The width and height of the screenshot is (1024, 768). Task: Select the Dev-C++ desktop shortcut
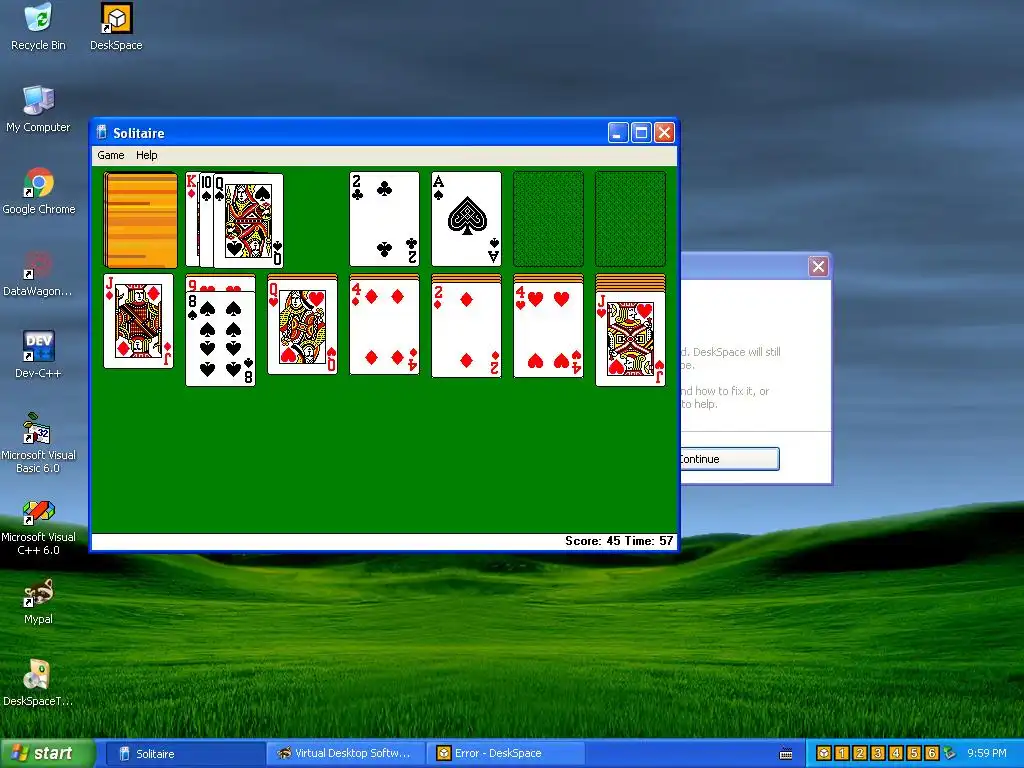click(x=38, y=355)
